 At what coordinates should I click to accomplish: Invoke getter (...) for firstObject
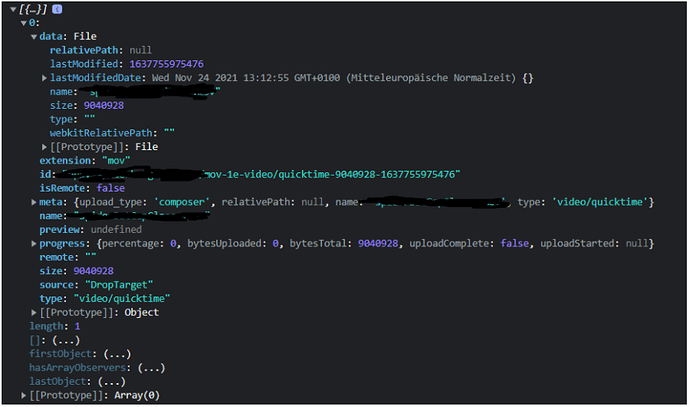pos(117,354)
